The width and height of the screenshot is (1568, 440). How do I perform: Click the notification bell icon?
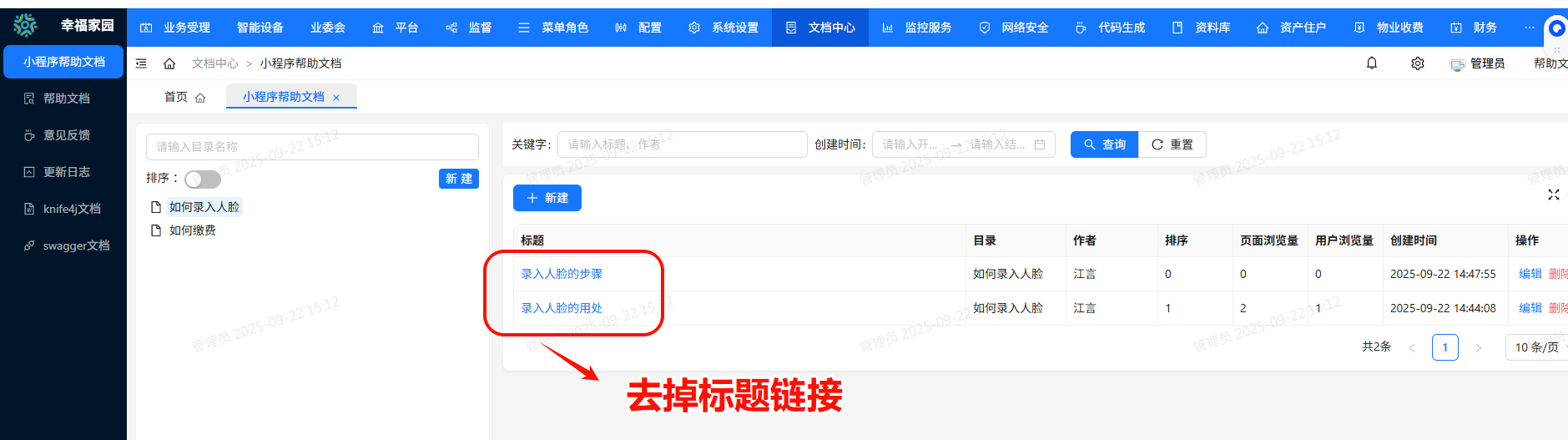tap(1371, 63)
